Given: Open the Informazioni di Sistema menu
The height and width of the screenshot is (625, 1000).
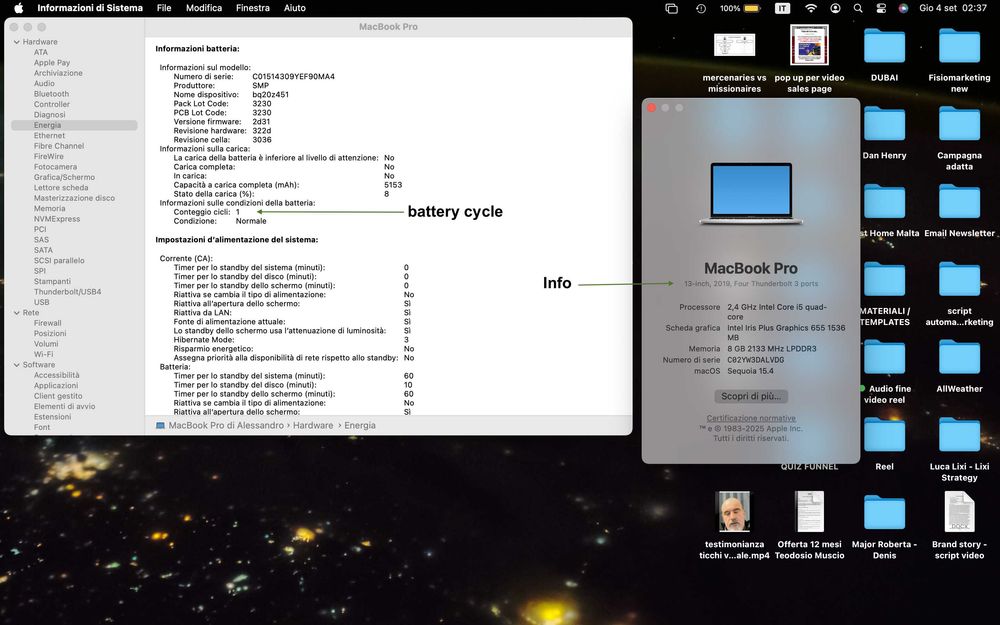Looking at the screenshot, I should click(90, 8).
